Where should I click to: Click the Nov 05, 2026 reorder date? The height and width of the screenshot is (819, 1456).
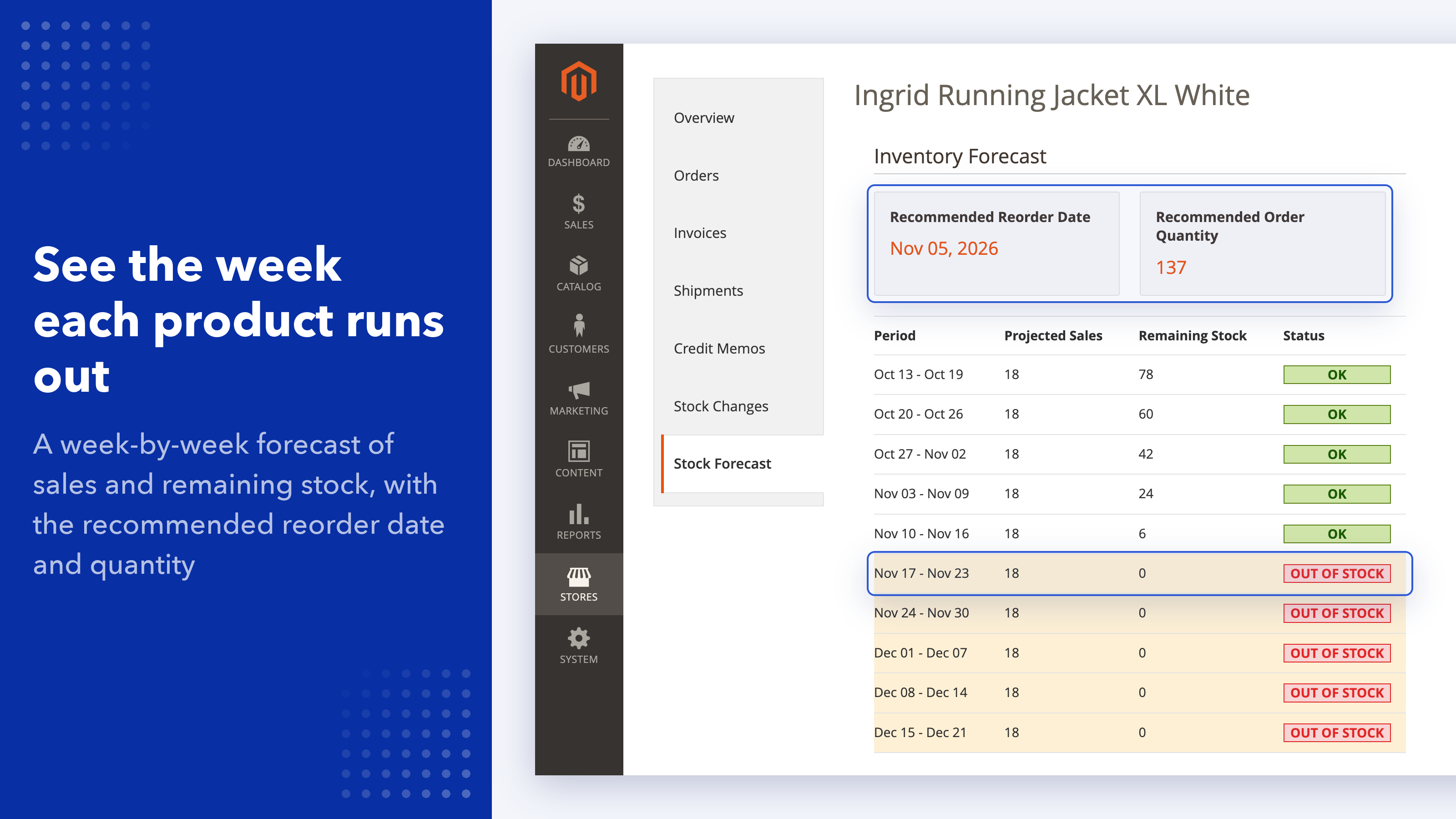[943, 248]
